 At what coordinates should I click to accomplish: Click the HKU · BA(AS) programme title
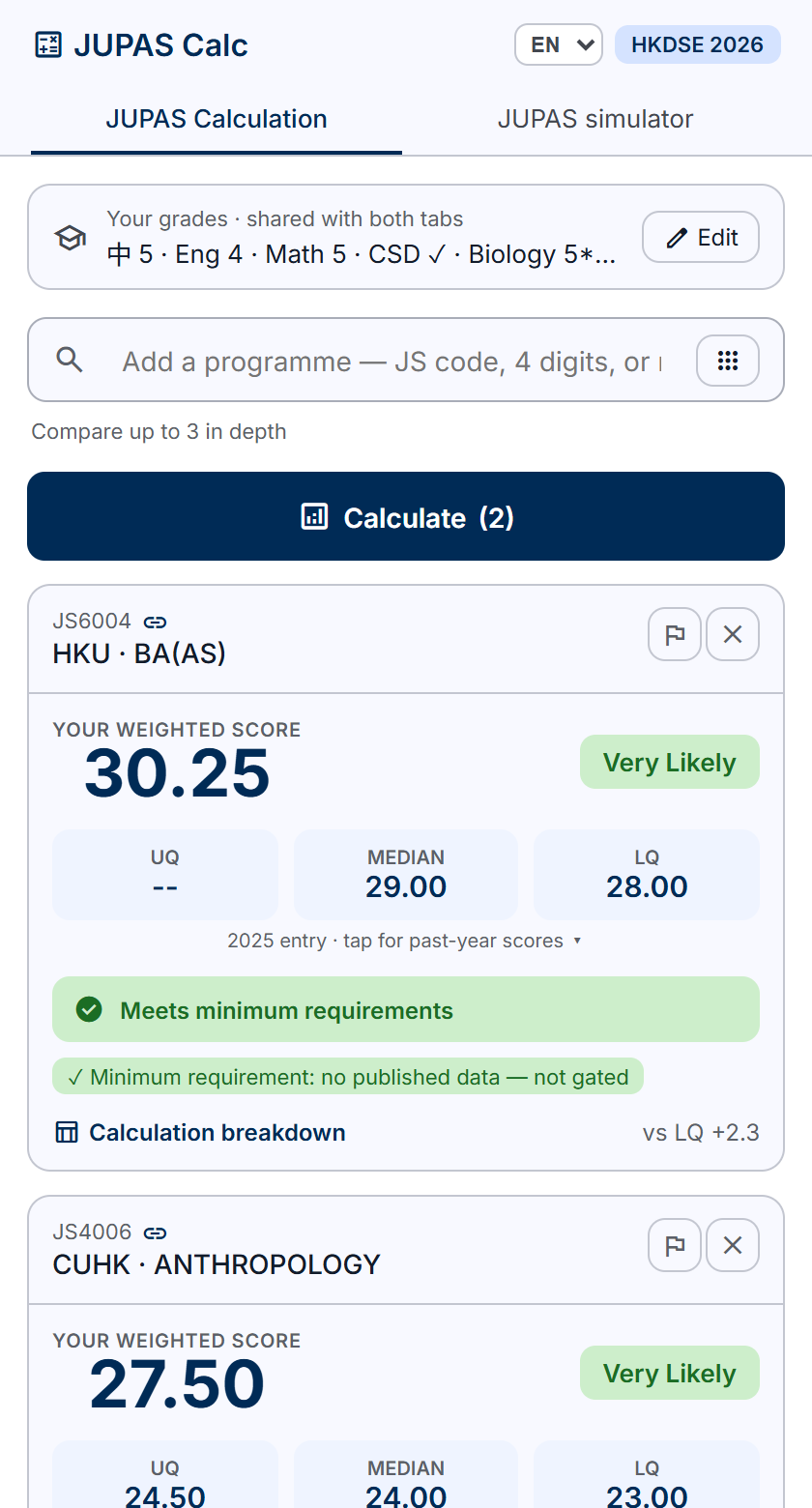click(x=139, y=654)
